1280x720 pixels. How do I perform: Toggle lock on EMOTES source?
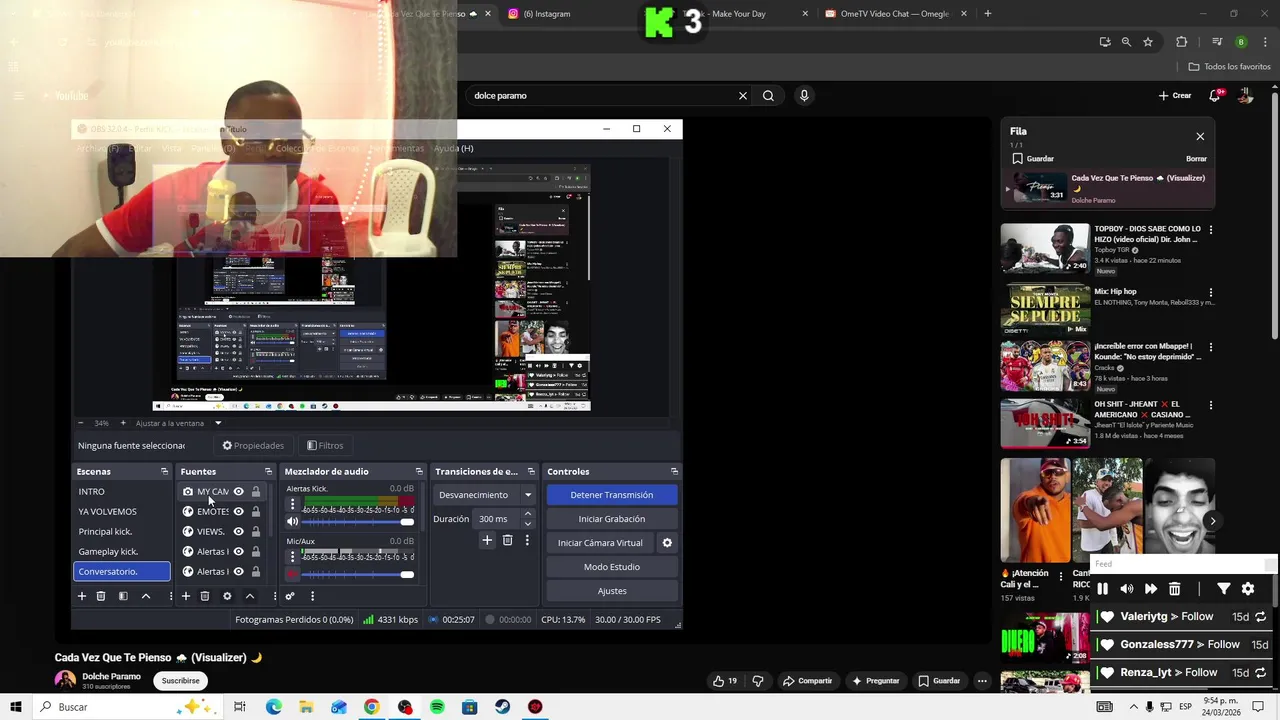(256, 512)
